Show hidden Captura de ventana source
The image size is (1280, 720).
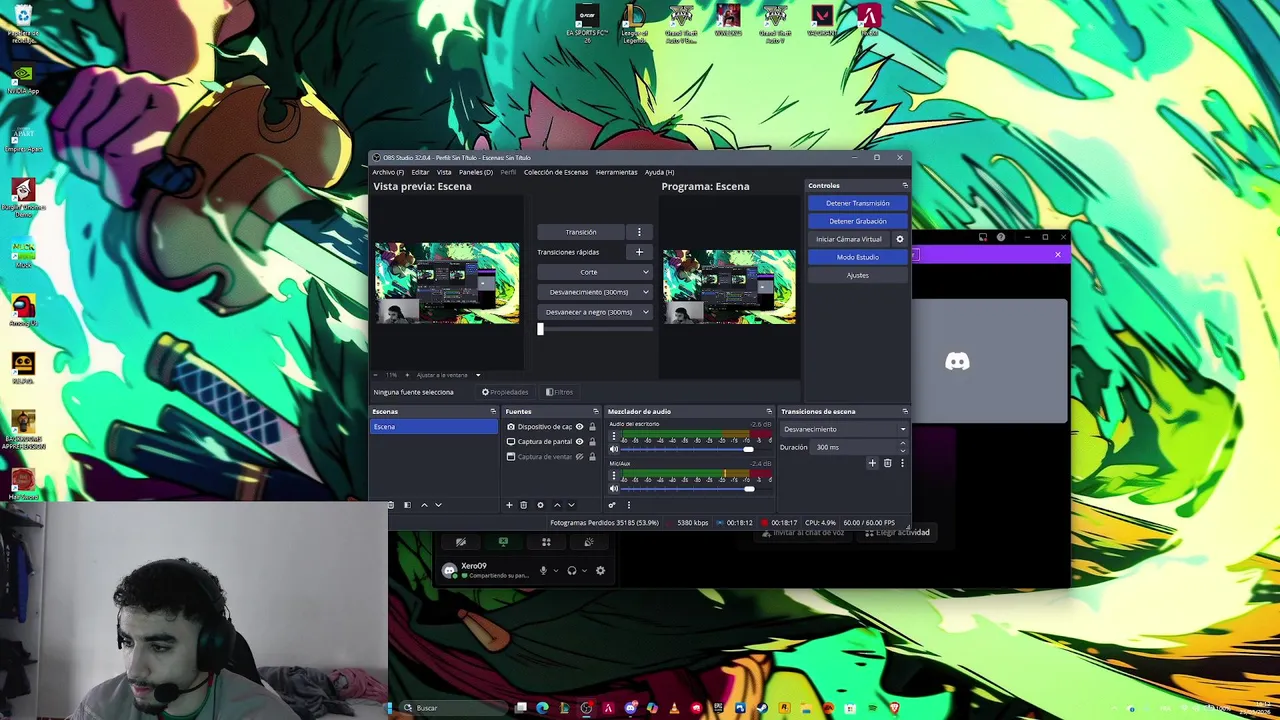(579, 457)
